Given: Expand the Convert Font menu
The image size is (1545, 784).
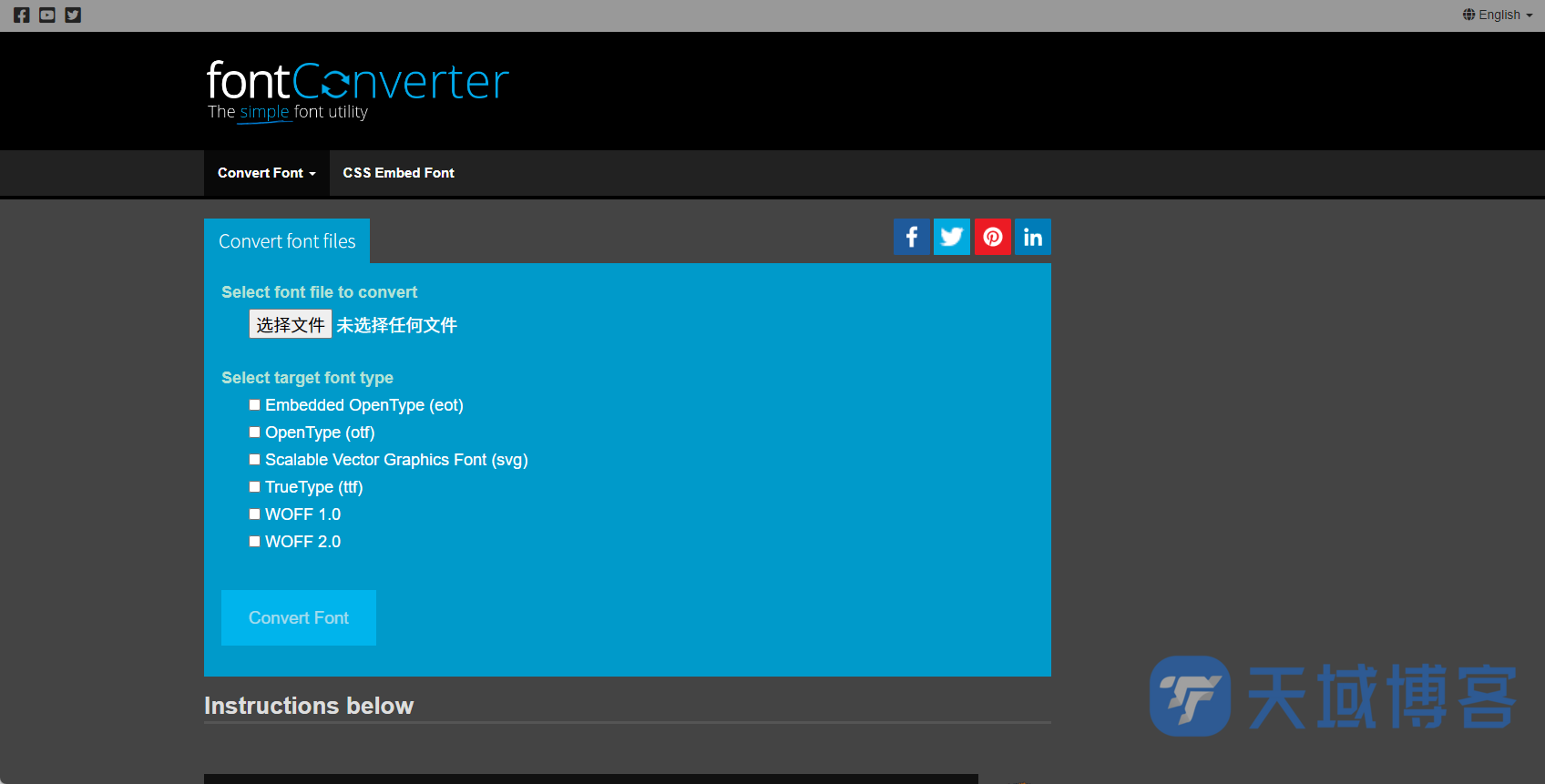Looking at the screenshot, I should point(267,173).
